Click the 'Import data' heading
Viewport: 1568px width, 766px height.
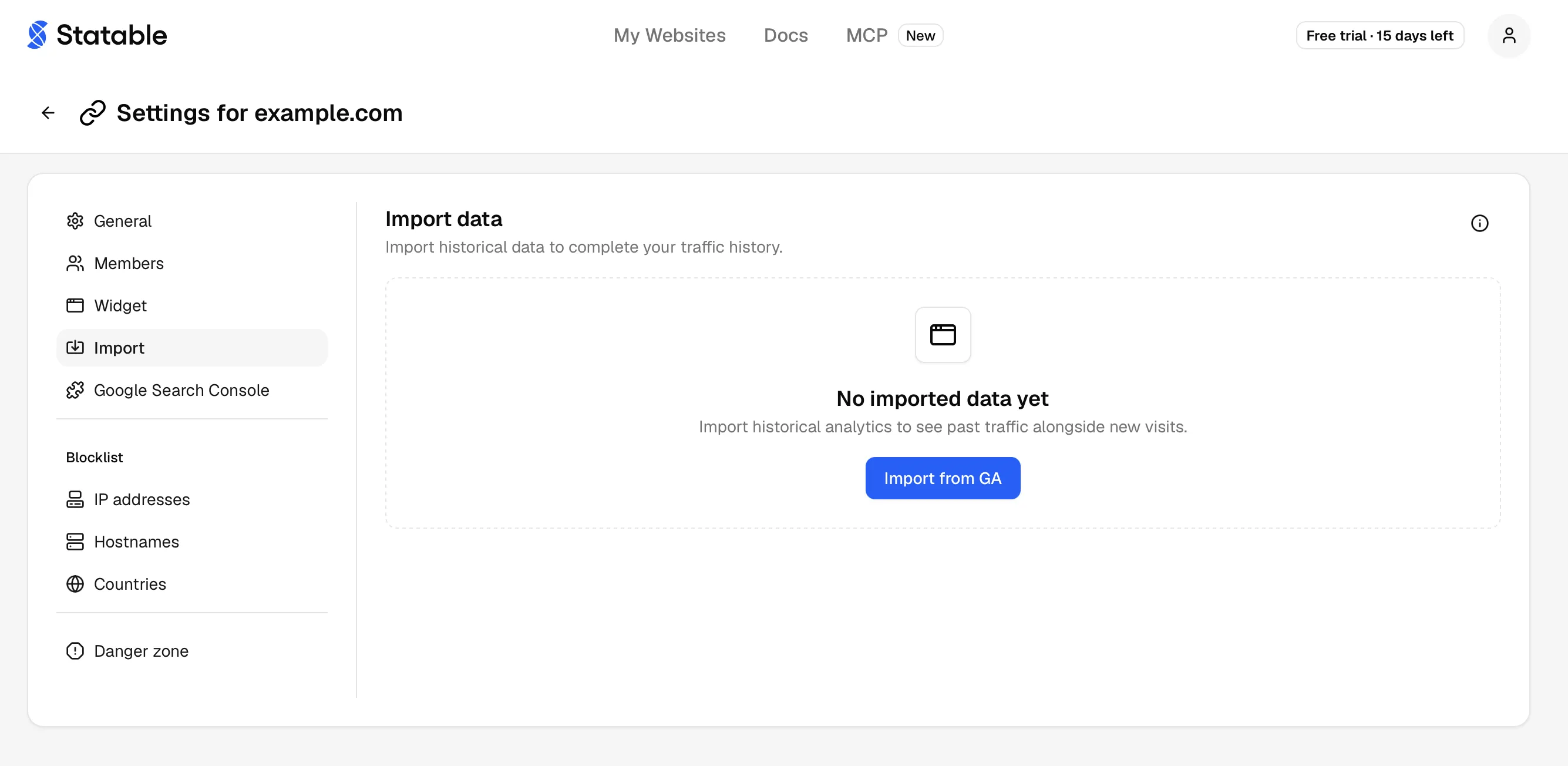tap(444, 219)
